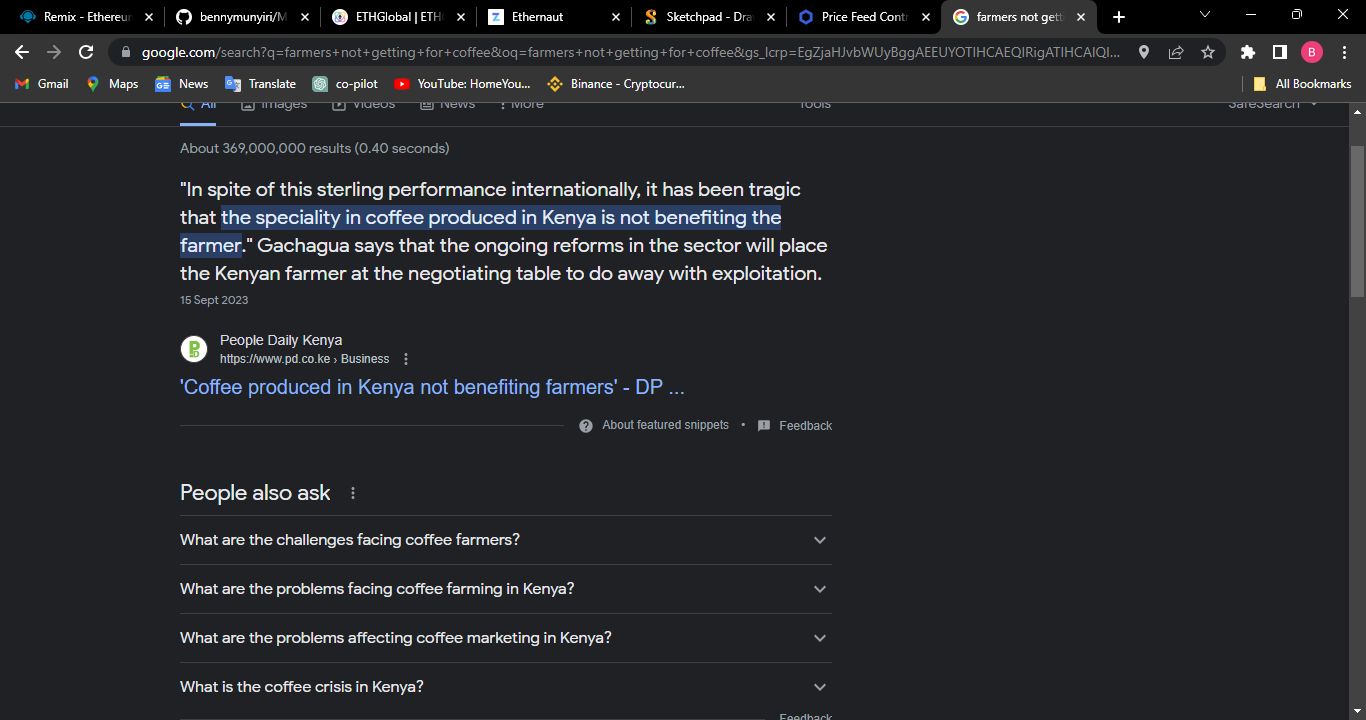The height and width of the screenshot is (720, 1366).
Task: Open the pd.co.ke Business breadcrumb URL
Action: pyautogui.click(x=304, y=359)
